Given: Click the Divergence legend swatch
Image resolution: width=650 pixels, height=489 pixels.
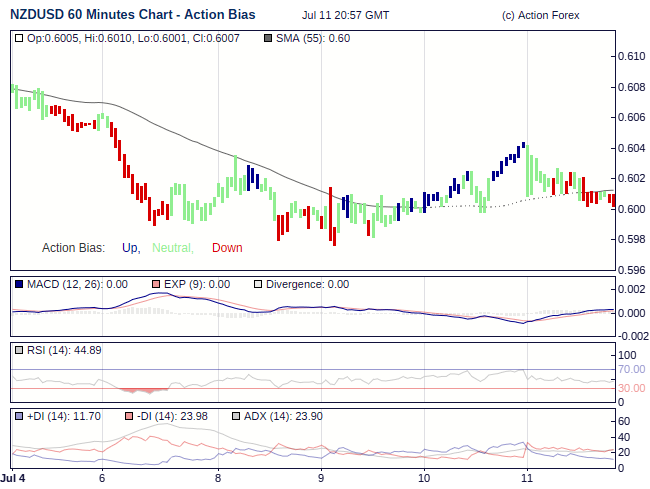Looking at the screenshot, I should pyautogui.click(x=257, y=284).
